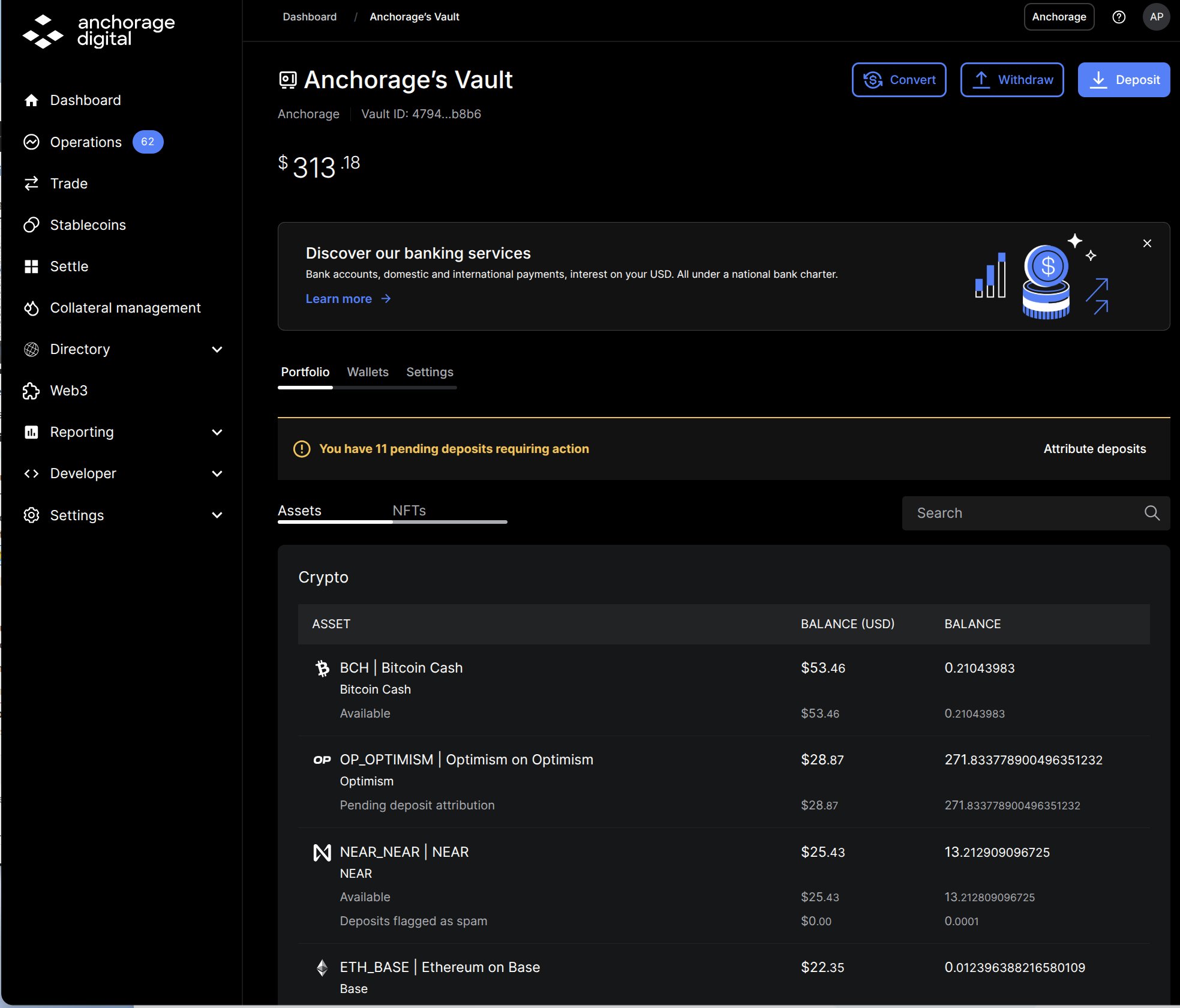Open the OP_OPTIMISM | Optimism on Optimism row
This screenshot has width=1180, height=1008.
(x=724, y=782)
